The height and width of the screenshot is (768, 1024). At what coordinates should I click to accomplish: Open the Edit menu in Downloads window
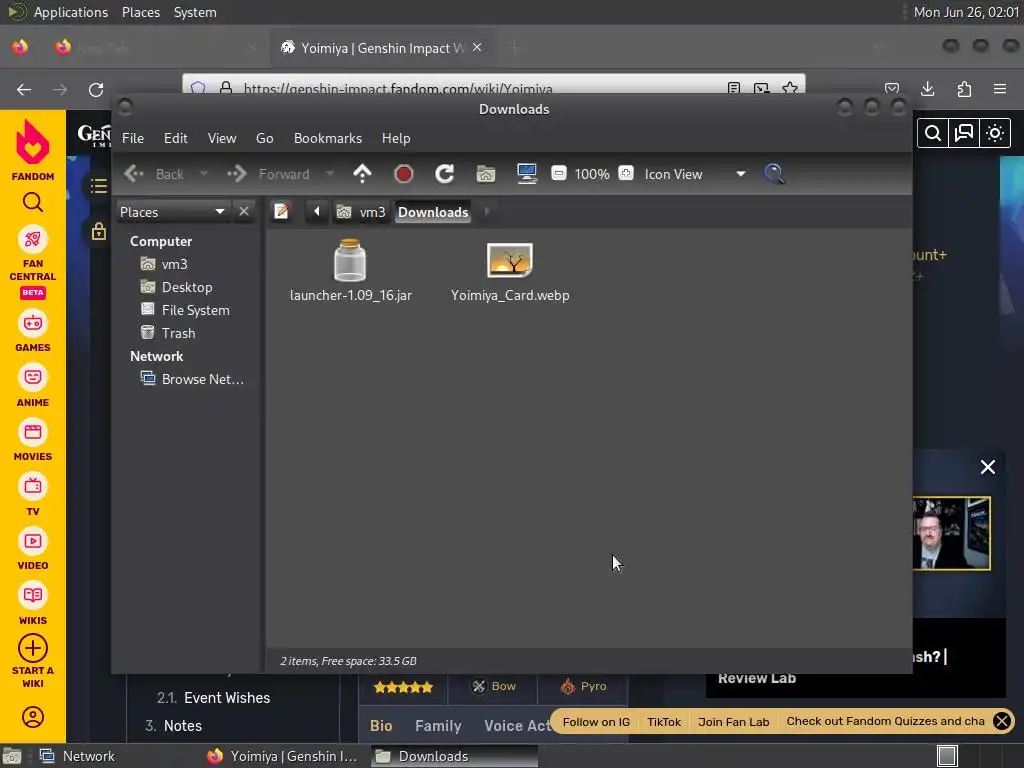pos(175,138)
